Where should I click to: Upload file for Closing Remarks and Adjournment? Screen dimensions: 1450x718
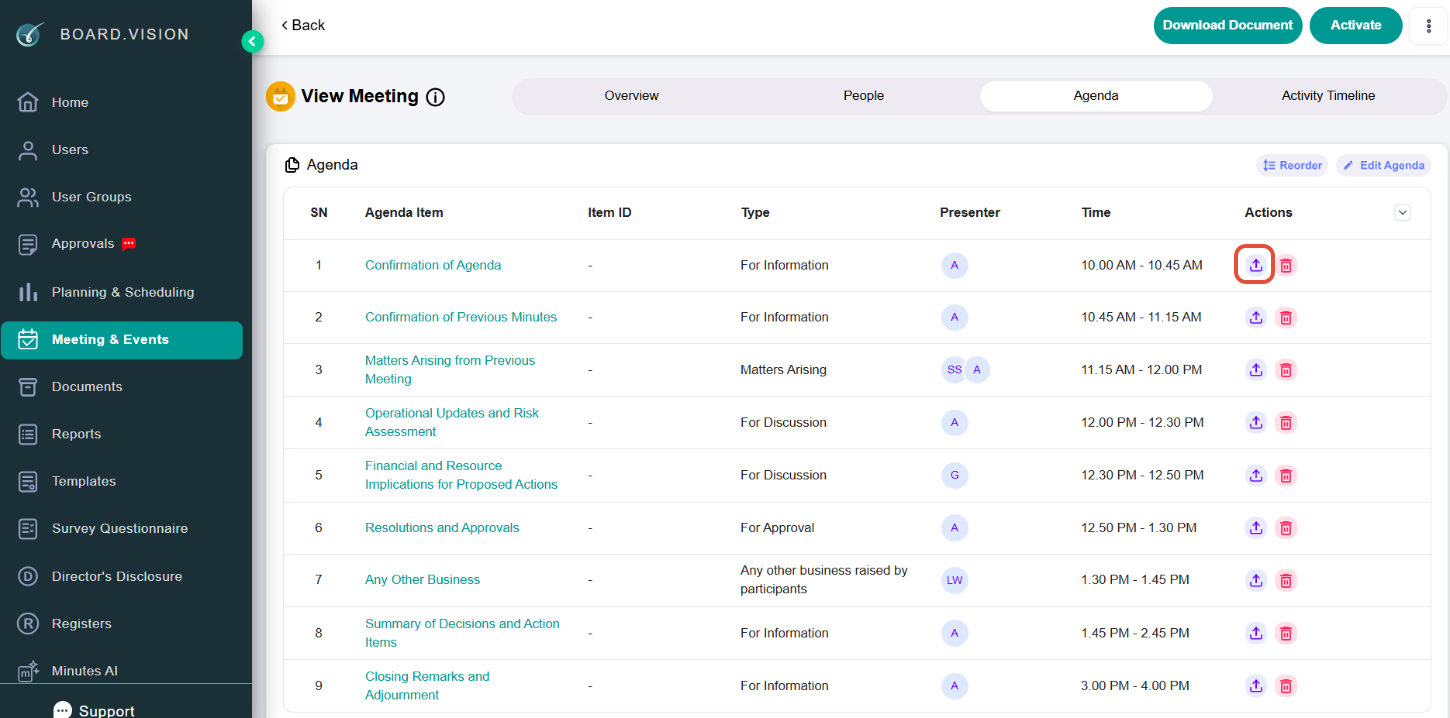tap(1256, 686)
